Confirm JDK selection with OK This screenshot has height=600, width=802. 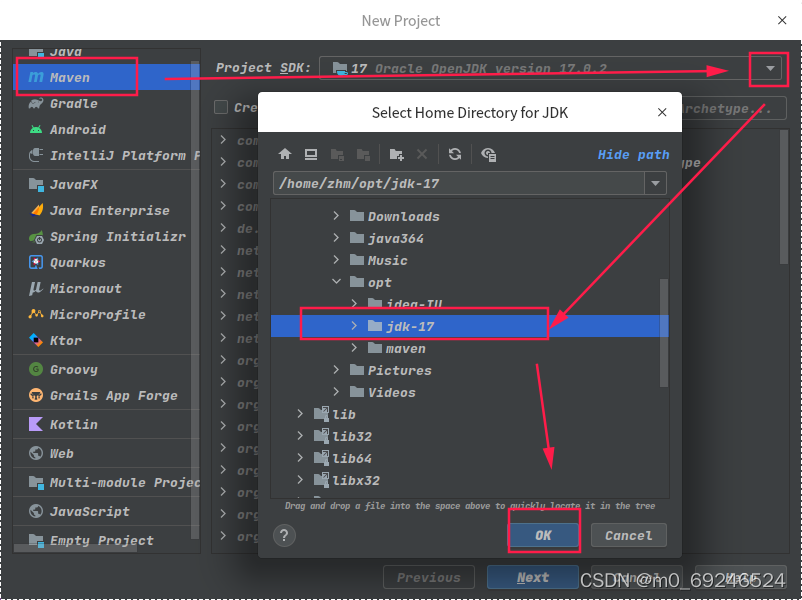pos(543,536)
